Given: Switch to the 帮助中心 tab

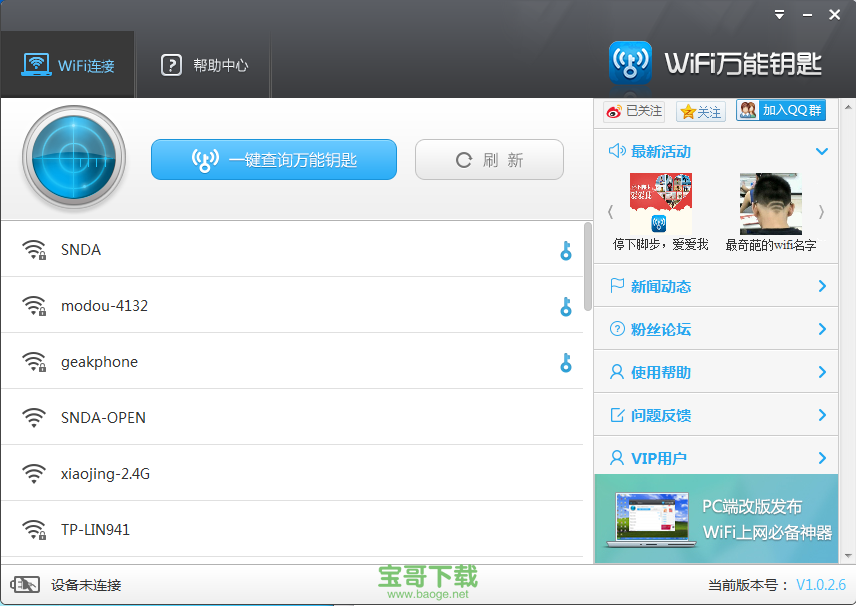Looking at the screenshot, I should coord(203,63).
